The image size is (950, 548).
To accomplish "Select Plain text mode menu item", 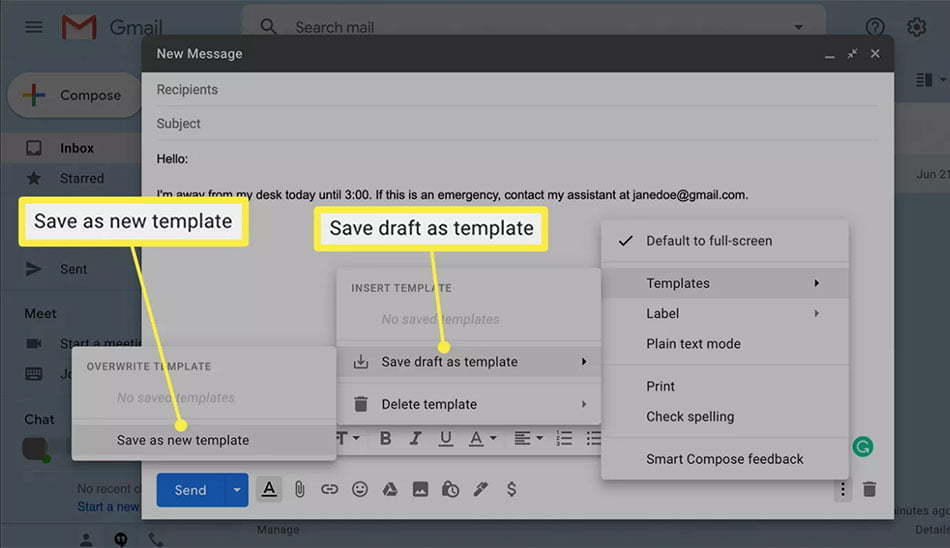I will 693,344.
